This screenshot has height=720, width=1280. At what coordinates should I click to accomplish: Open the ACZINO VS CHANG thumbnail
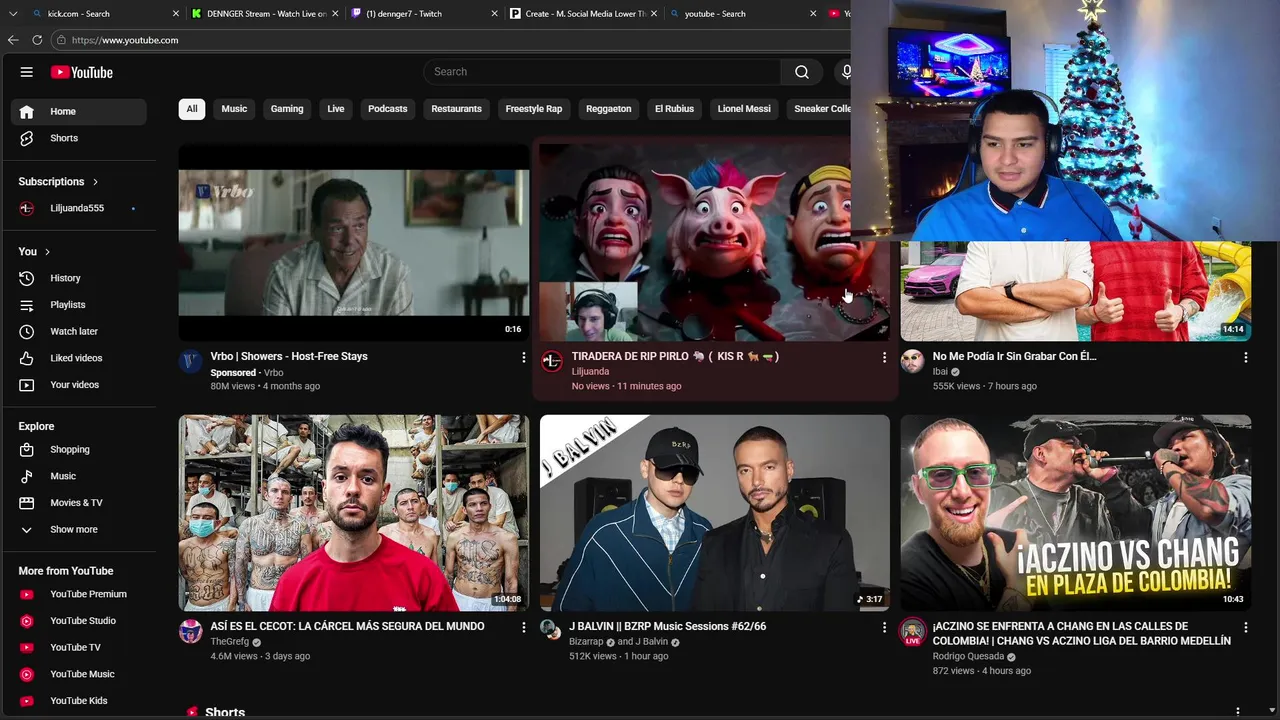(1076, 513)
